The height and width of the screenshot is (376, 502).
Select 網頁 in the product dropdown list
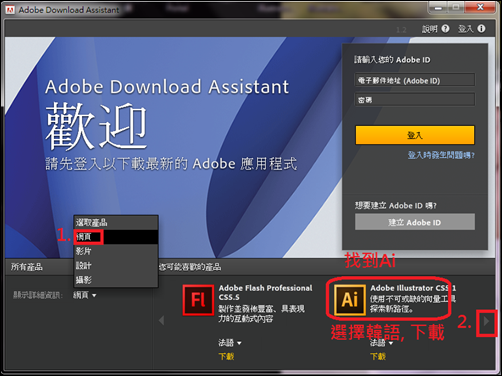(116, 237)
